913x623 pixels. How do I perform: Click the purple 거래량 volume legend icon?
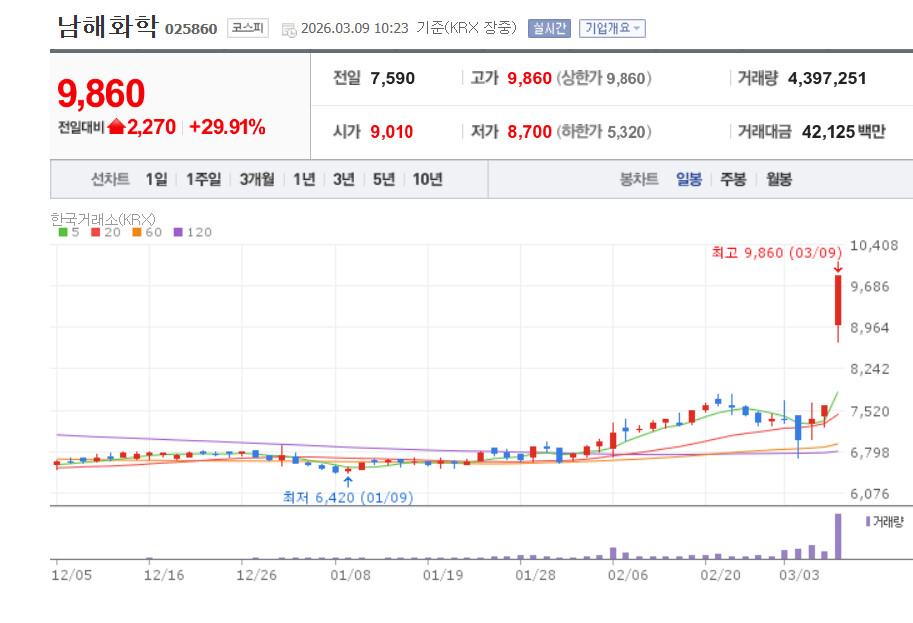coord(867,521)
